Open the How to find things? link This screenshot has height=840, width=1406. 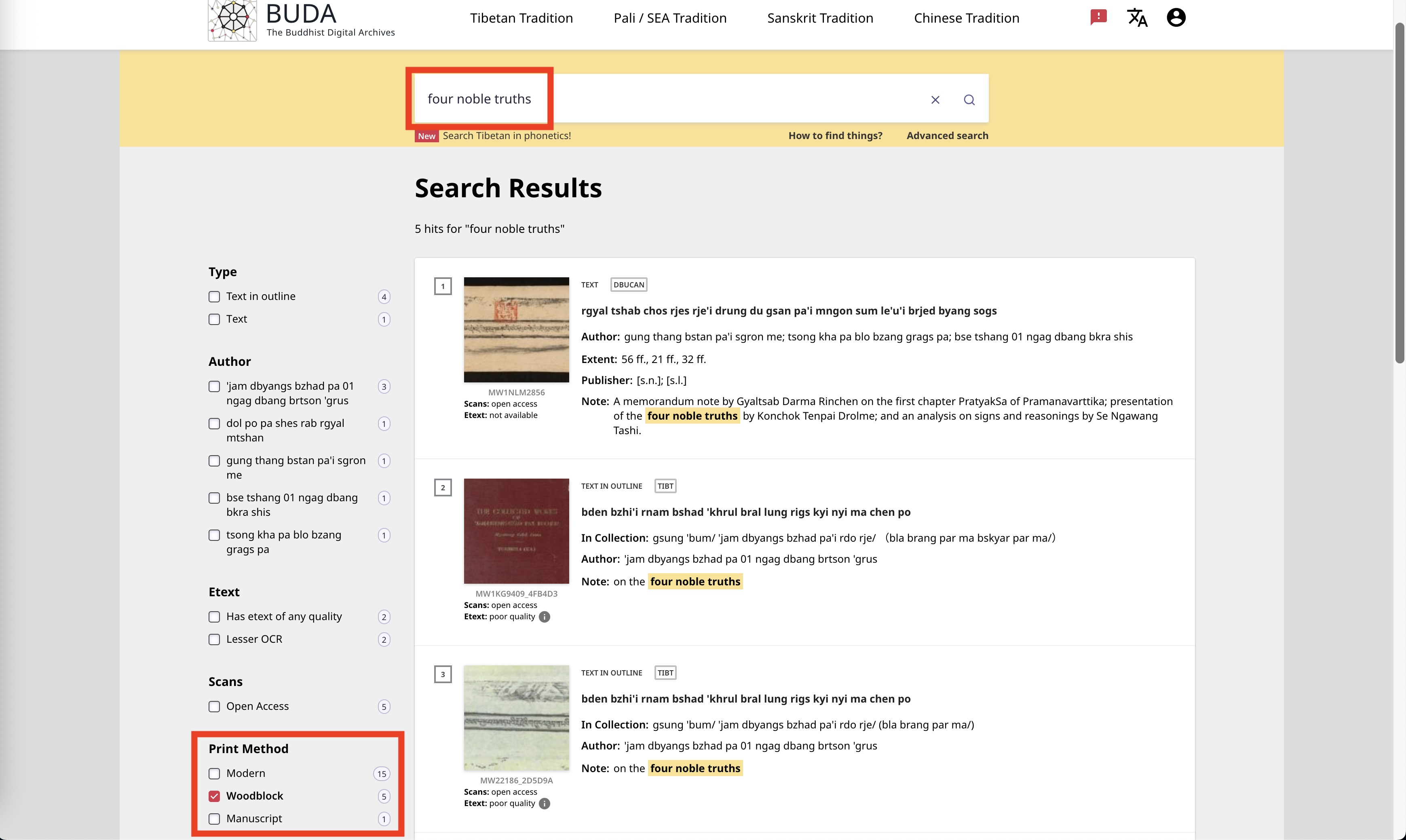[x=835, y=135]
